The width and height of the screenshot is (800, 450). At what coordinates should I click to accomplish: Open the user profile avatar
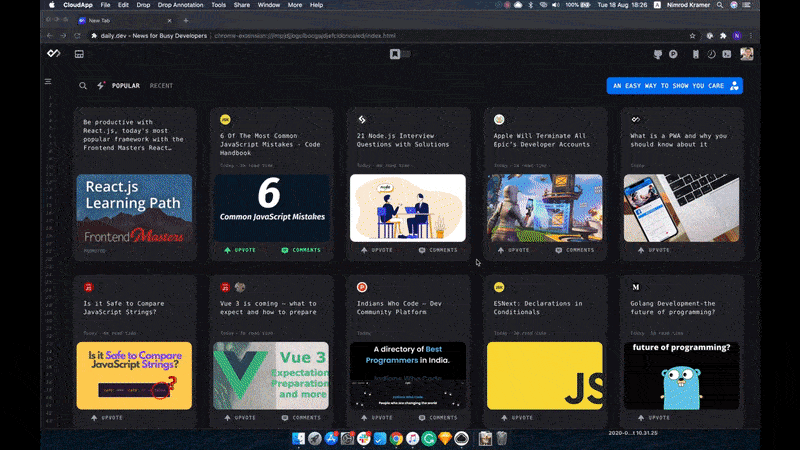[x=747, y=54]
